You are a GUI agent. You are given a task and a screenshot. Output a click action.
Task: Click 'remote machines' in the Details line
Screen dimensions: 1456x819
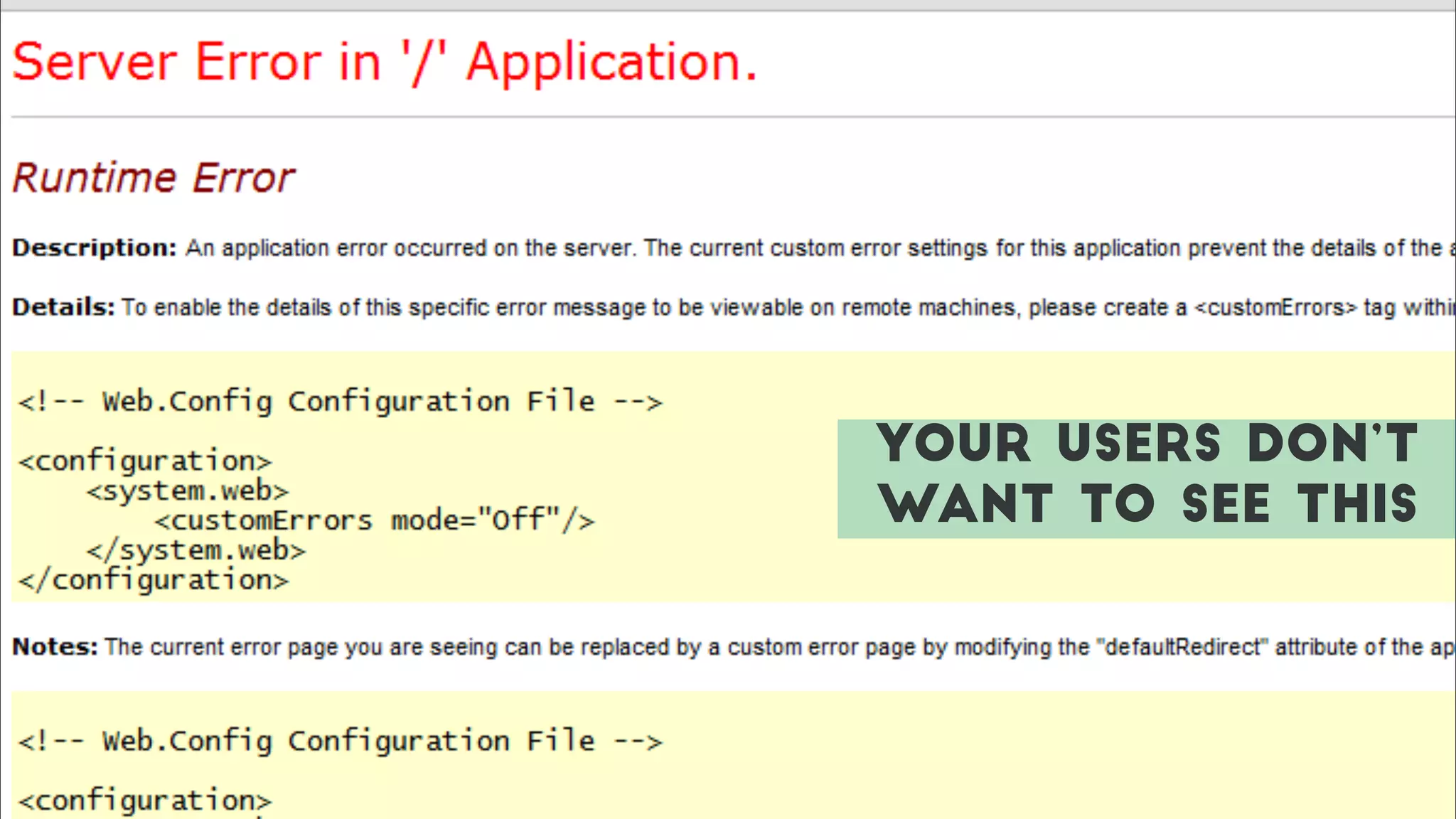point(928,308)
